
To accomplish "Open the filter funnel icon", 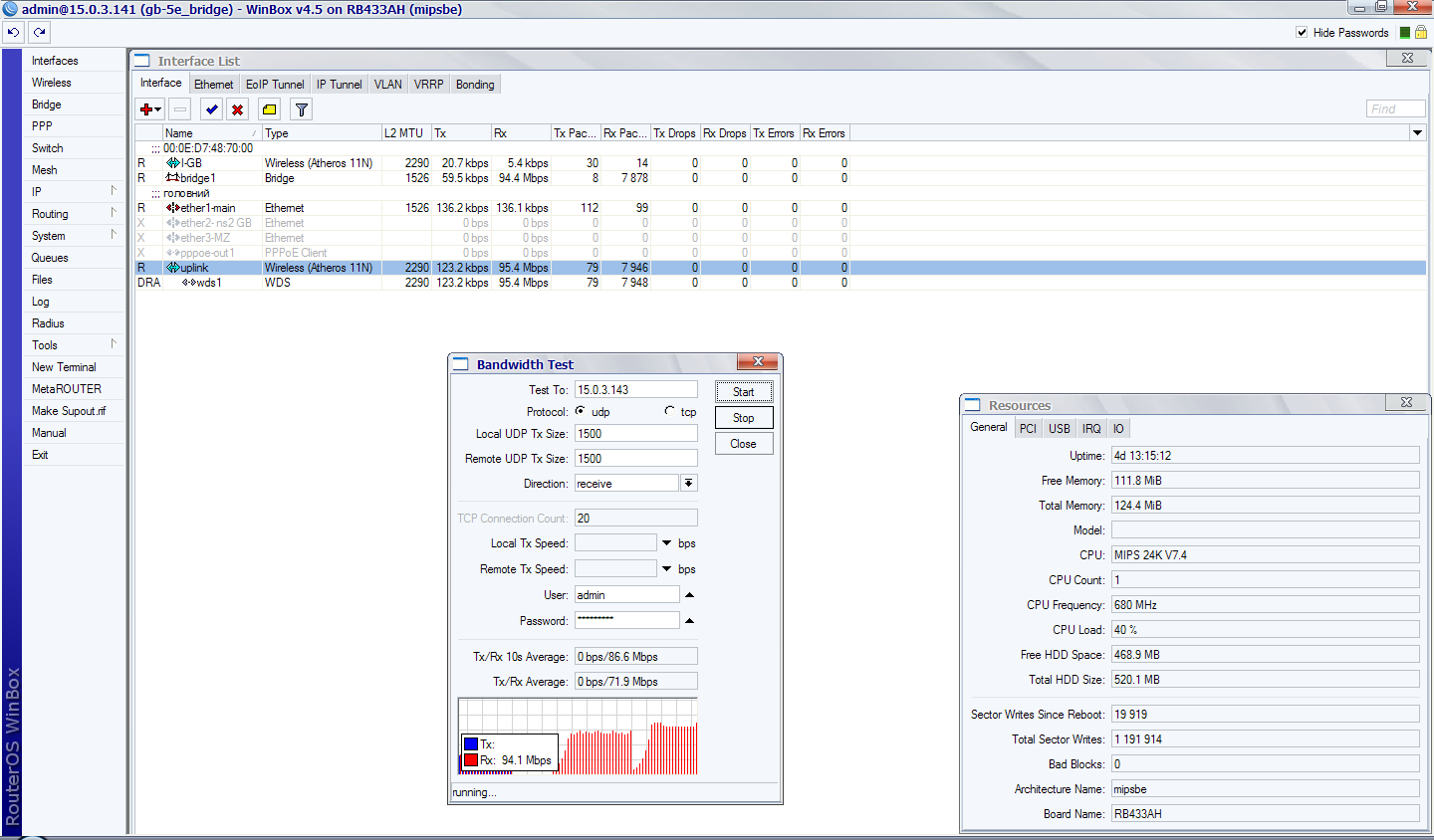I will 301,109.
